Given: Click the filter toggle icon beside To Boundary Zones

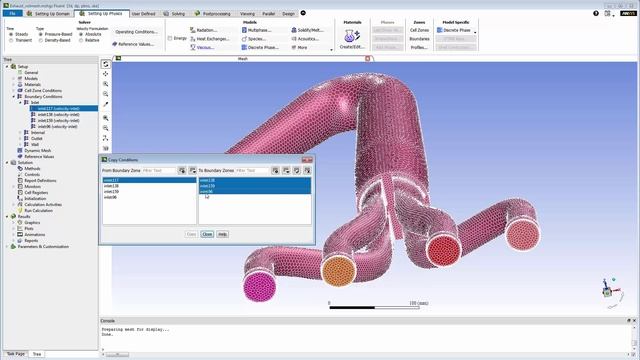Looking at the screenshot, I should pos(276,171).
